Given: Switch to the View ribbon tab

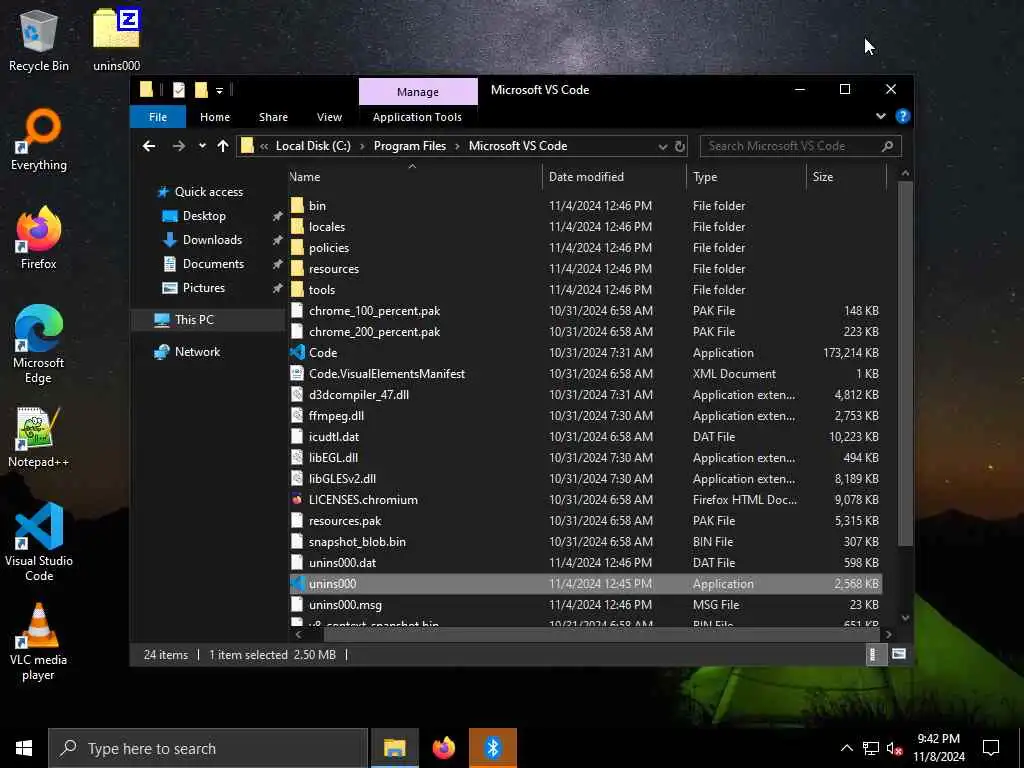Looking at the screenshot, I should (329, 117).
